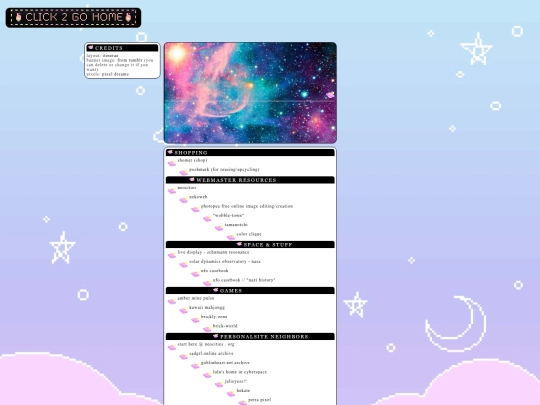Open 'start here @ neocities . org' link
The height and width of the screenshot is (405, 540).
tap(206, 344)
